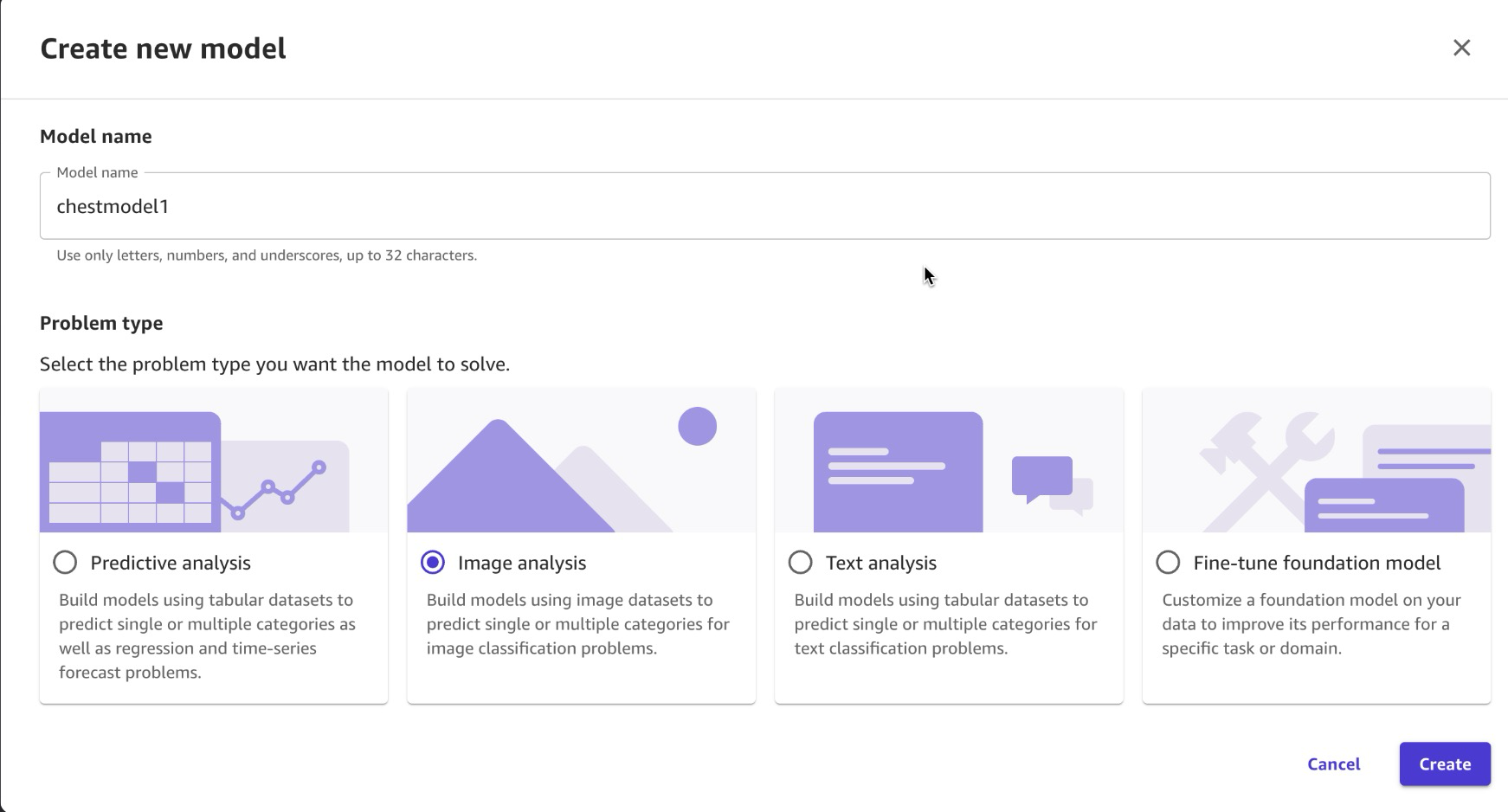Focus the Model name field containing chestmodel1
Image resolution: width=1508 pixels, height=812 pixels.
pyautogui.click(x=764, y=206)
